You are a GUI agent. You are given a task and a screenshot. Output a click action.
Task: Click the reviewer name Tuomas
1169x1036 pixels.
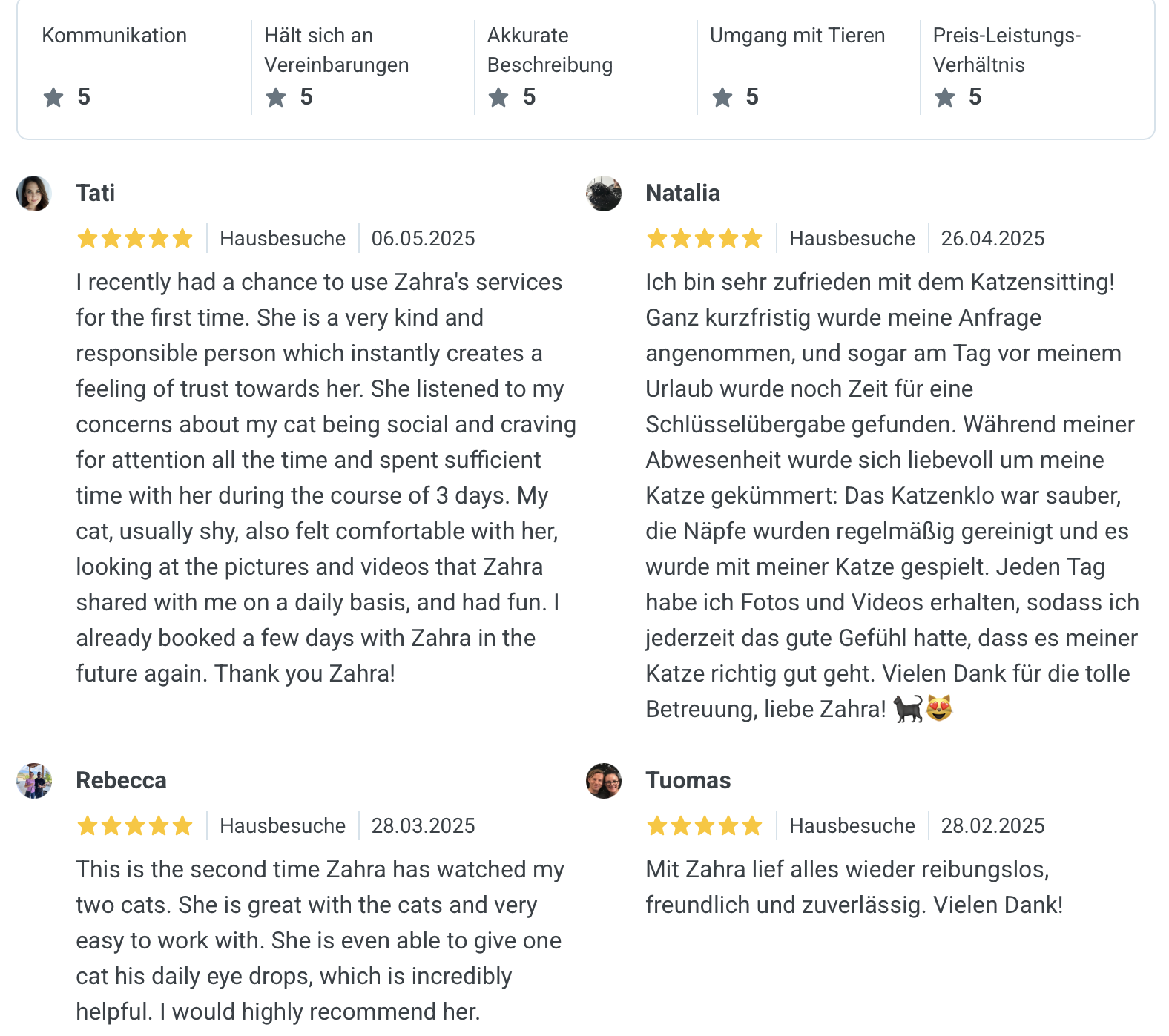(688, 781)
